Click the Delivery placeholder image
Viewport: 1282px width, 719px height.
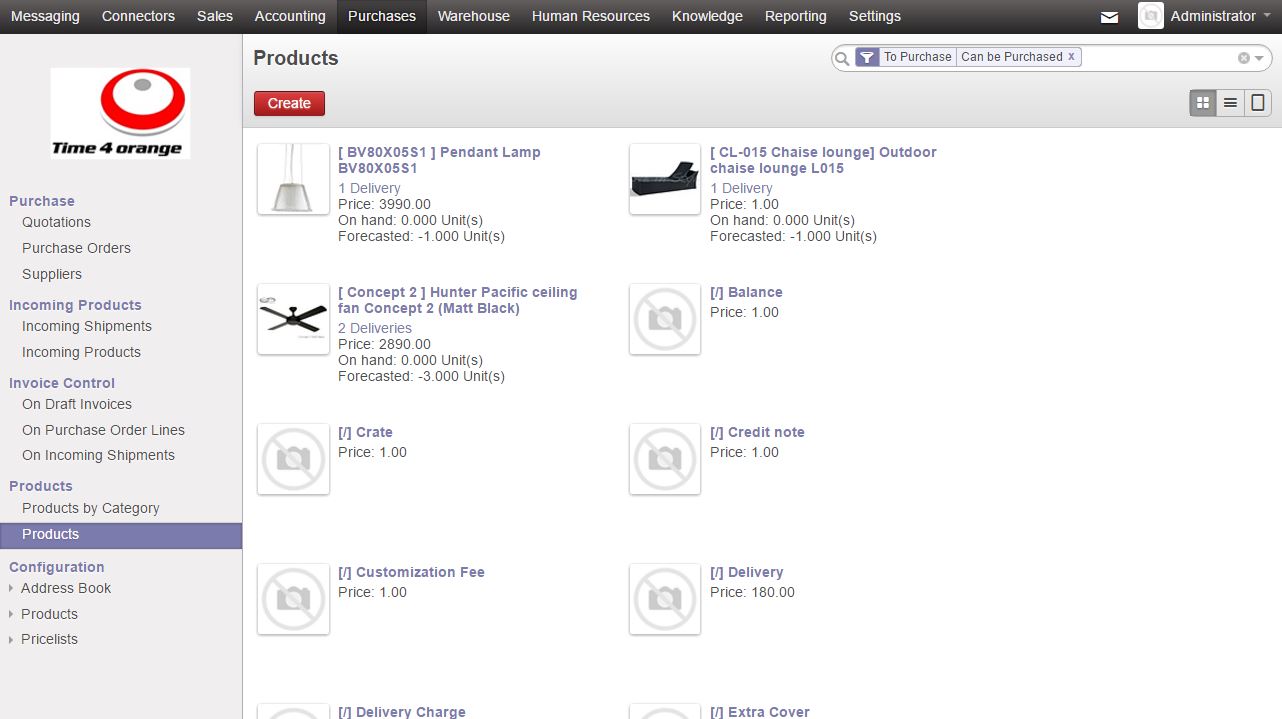[x=665, y=599]
